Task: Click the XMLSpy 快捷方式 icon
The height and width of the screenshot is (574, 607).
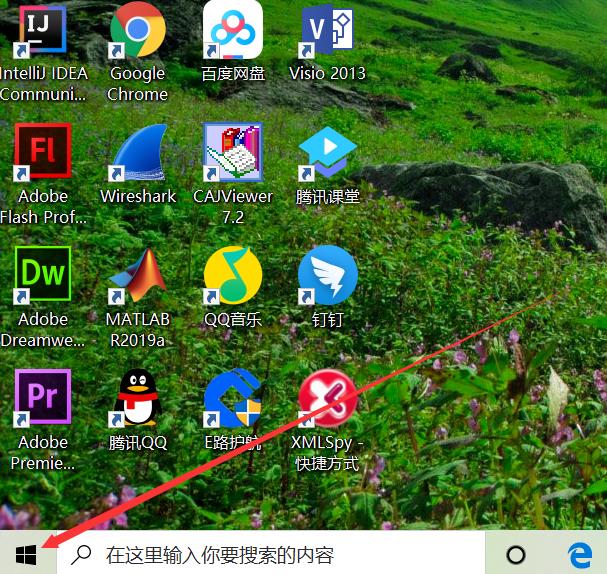Action: (x=327, y=398)
